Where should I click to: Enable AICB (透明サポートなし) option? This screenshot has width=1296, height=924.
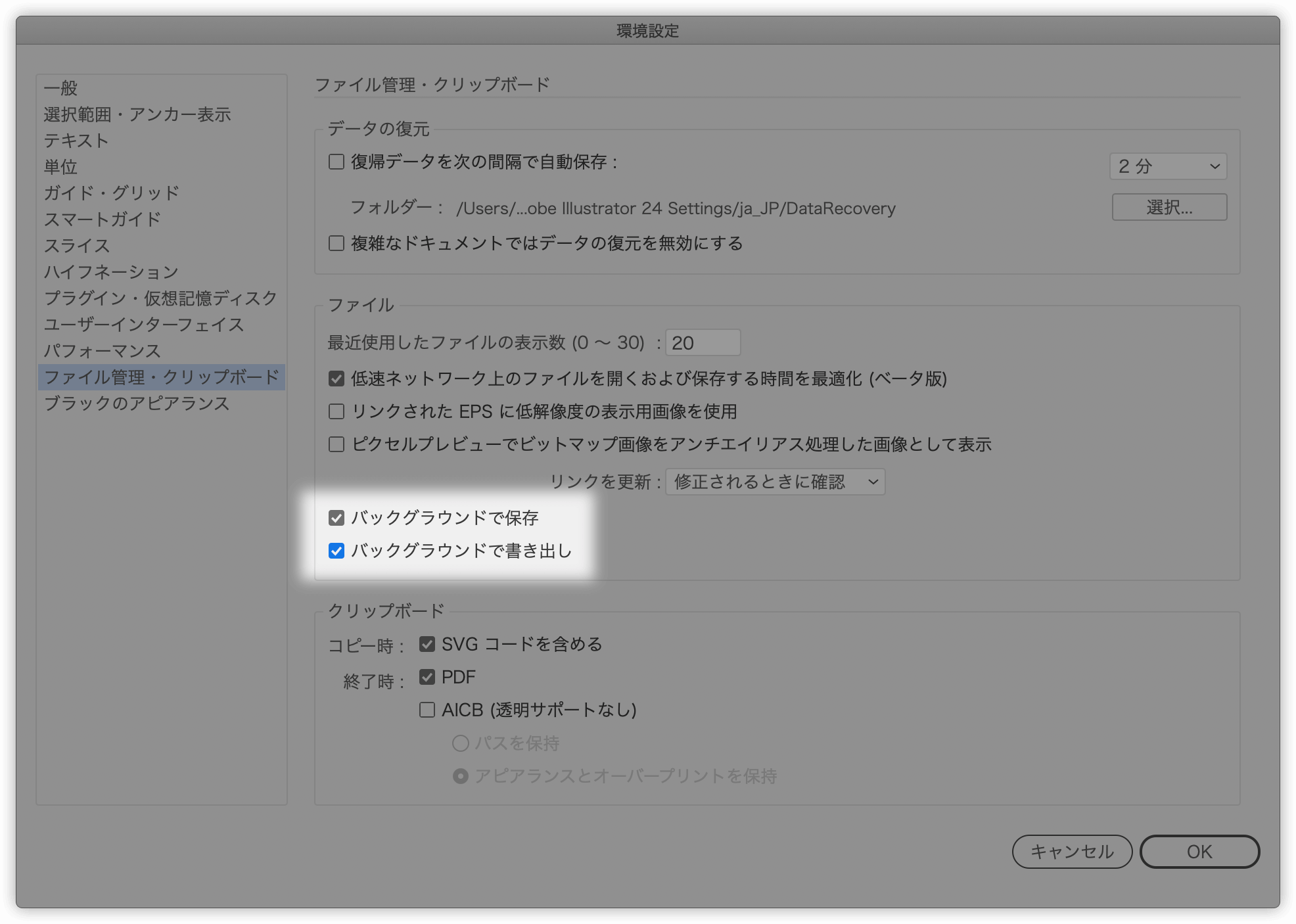point(427,710)
